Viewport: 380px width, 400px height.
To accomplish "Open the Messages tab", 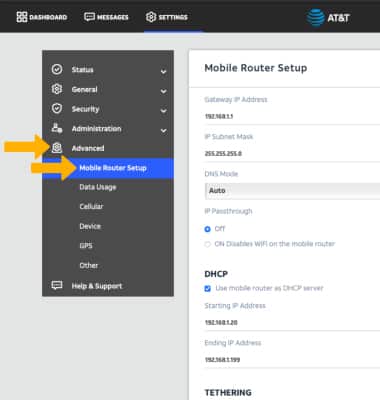I will point(106,17).
